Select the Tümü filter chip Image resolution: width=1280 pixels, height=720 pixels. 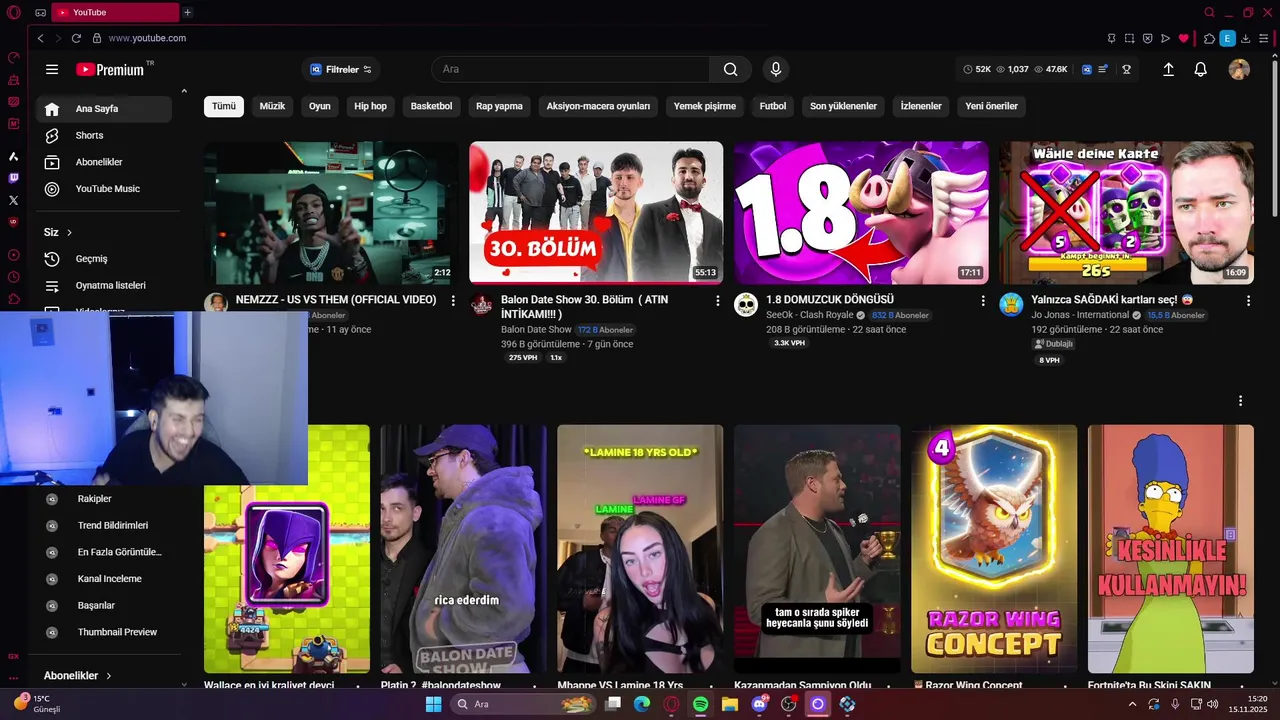click(224, 106)
